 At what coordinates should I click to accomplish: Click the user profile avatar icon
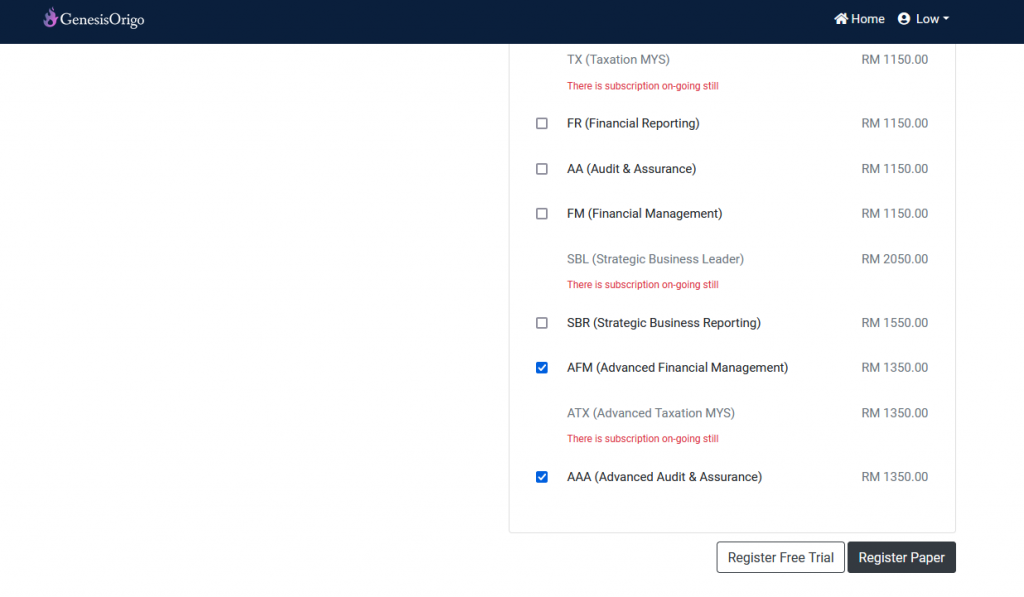(x=903, y=18)
